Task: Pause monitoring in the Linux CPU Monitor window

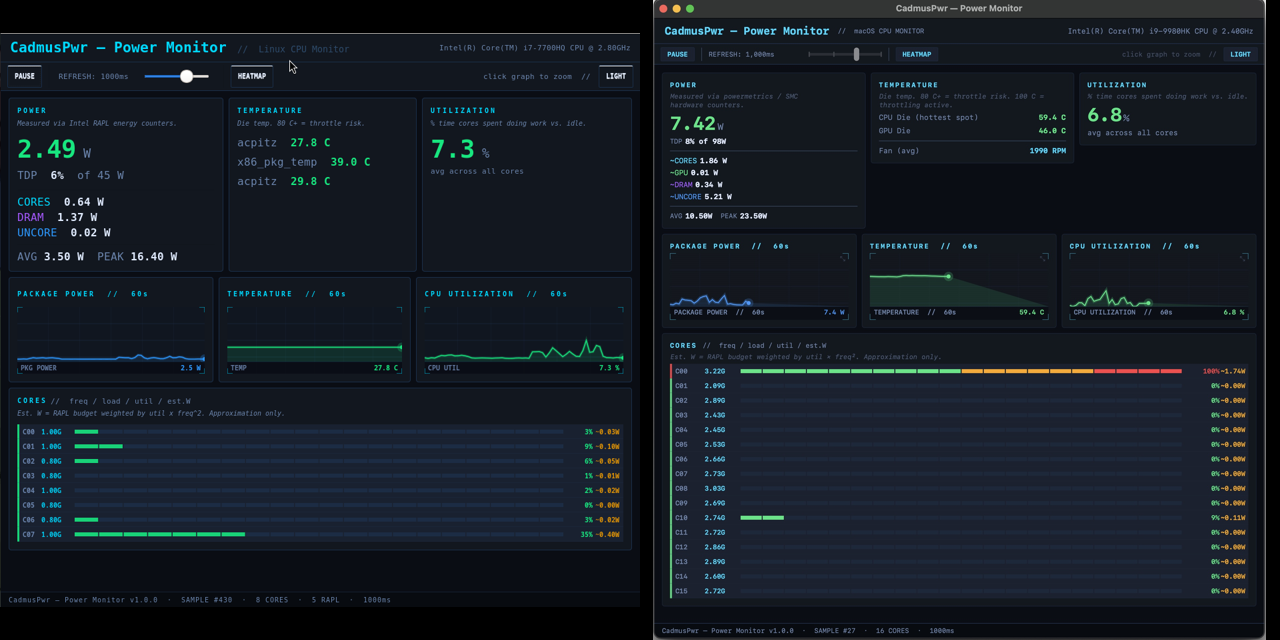Action: pos(25,76)
